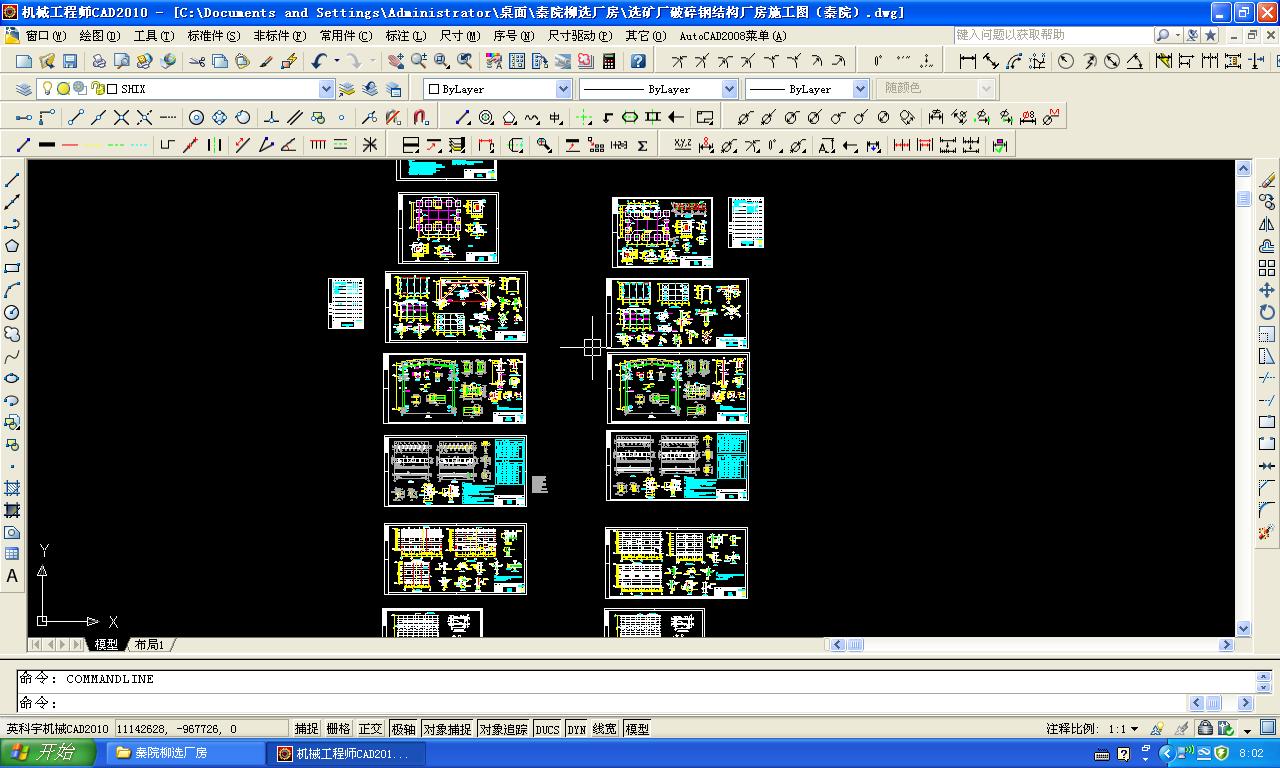Open the status bar tray menu arrow
The height and width of the screenshot is (768, 1280).
1248,729
